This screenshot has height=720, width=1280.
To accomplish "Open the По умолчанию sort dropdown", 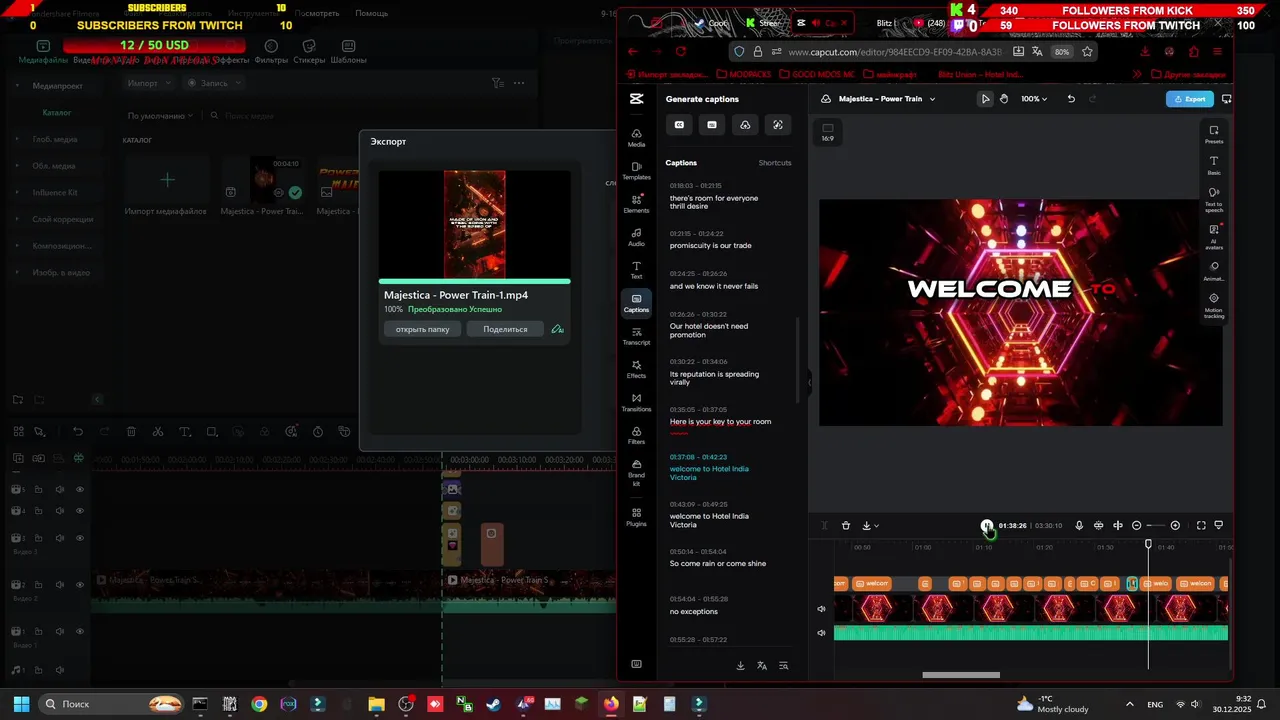I will click(x=160, y=116).
